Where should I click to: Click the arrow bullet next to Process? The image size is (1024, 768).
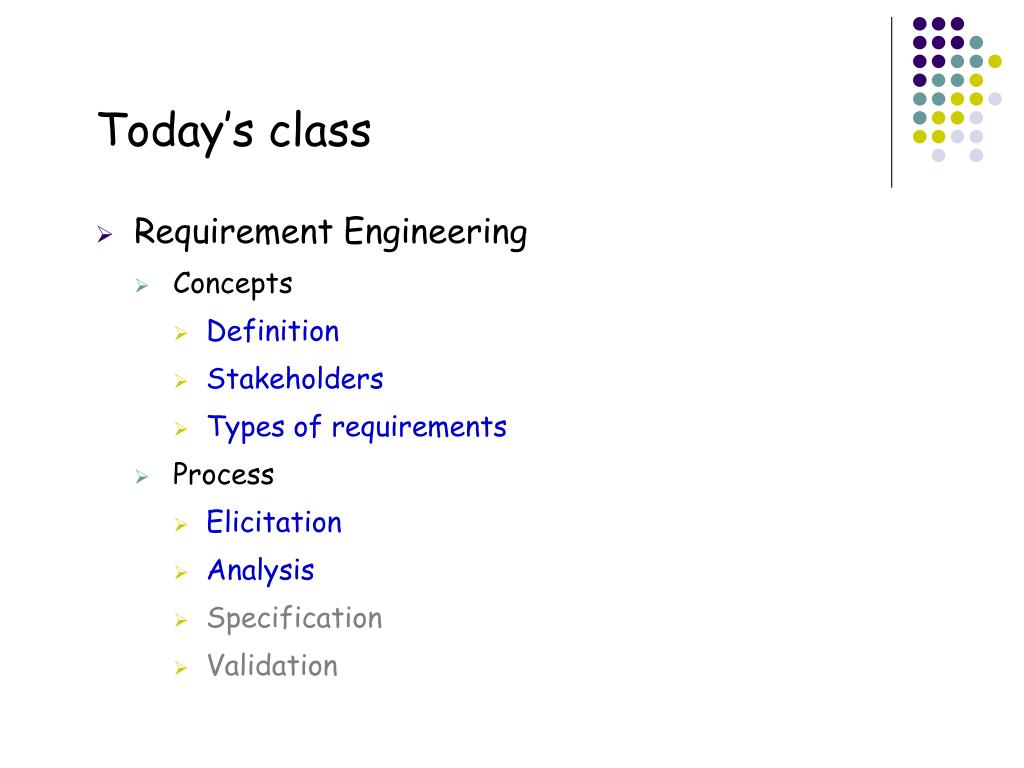coord(142,477)
